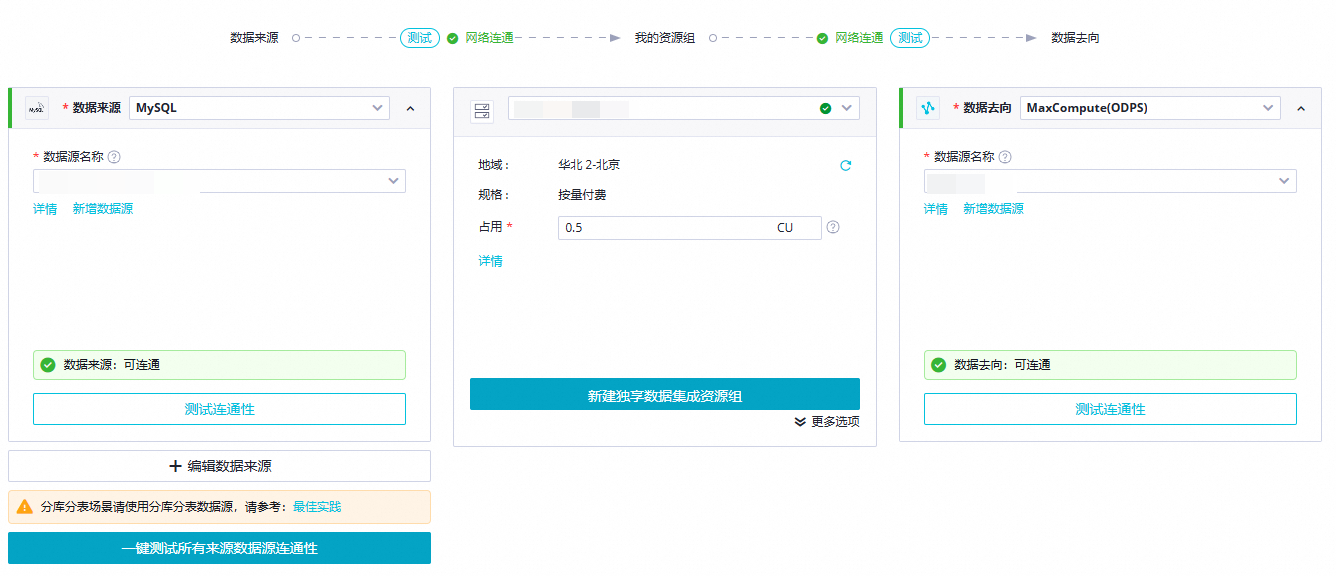The width and height of the screenshot is (1336, 576).
Task: Open the resource group selector dropdown
Action: tap(684, 108)
